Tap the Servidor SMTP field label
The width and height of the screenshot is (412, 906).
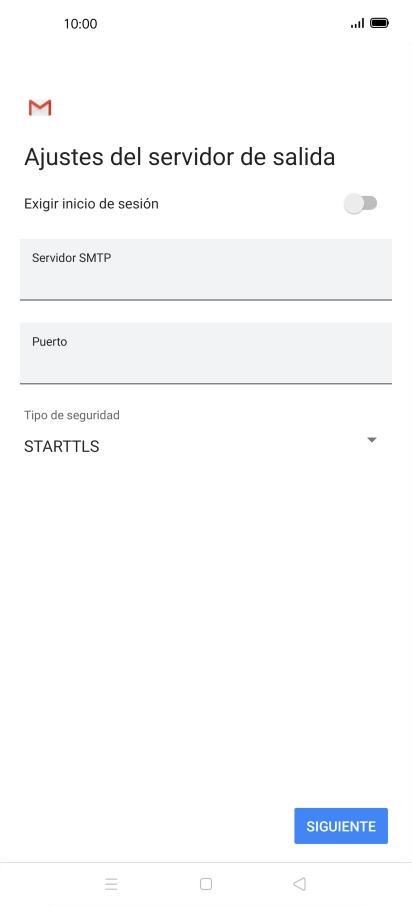(72, 258)
